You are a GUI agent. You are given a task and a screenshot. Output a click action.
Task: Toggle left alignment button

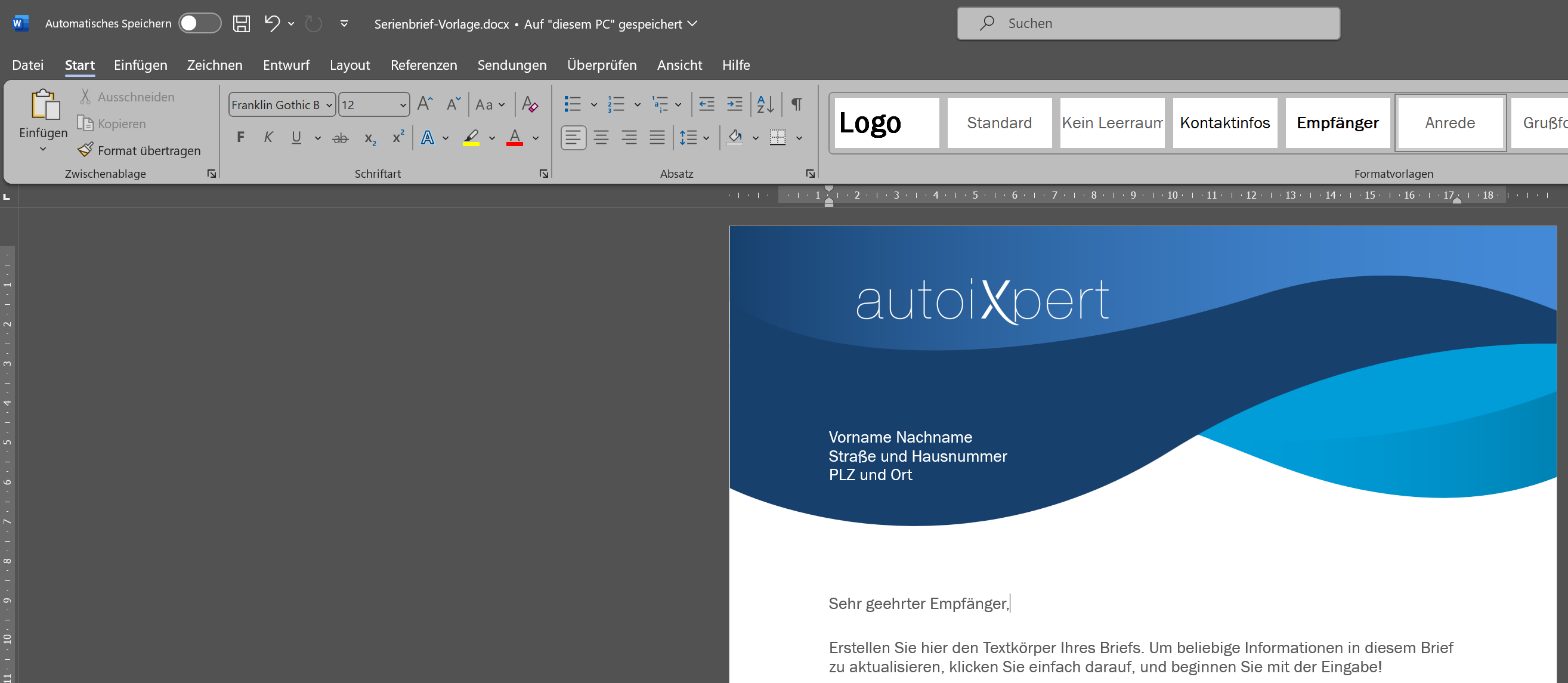pyautogui.click(x=573, y=138)
